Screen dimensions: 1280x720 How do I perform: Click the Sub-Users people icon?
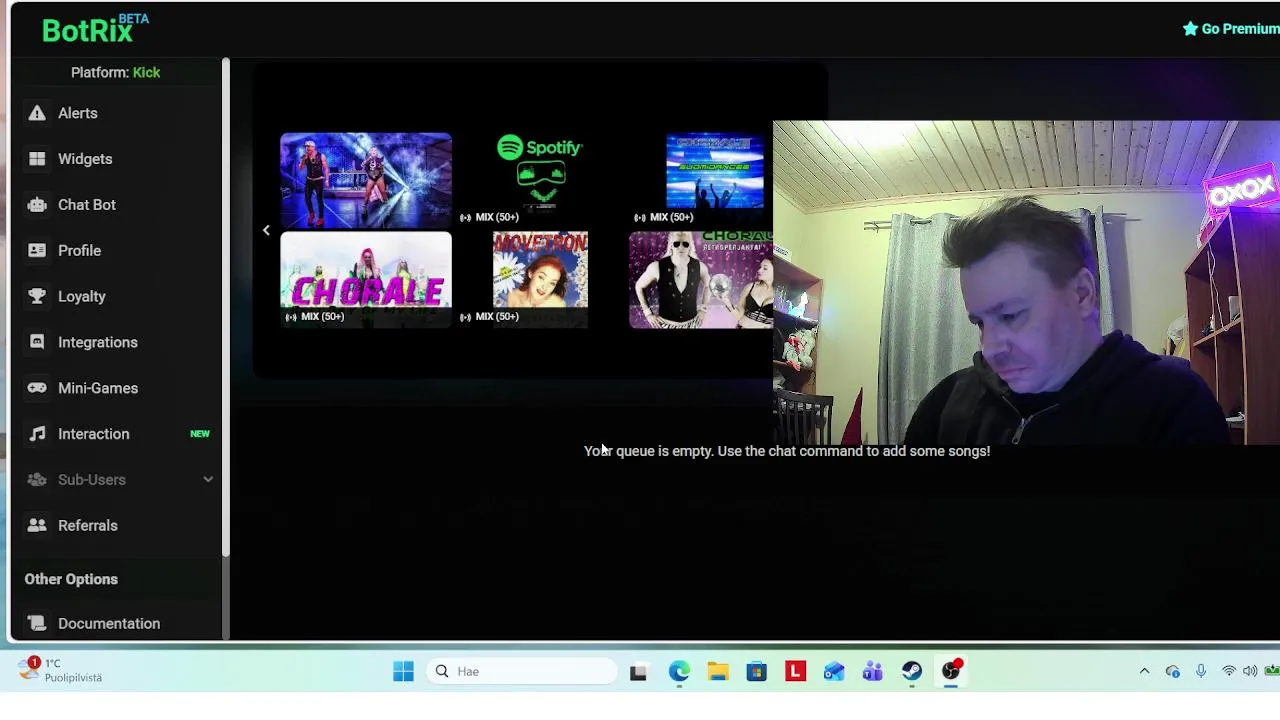point(37,480)
